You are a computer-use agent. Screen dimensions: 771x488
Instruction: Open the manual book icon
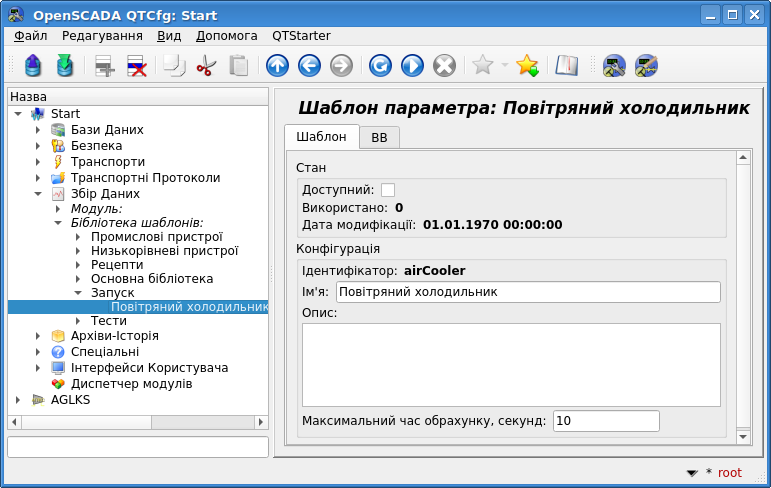click(x=567, y=66)
